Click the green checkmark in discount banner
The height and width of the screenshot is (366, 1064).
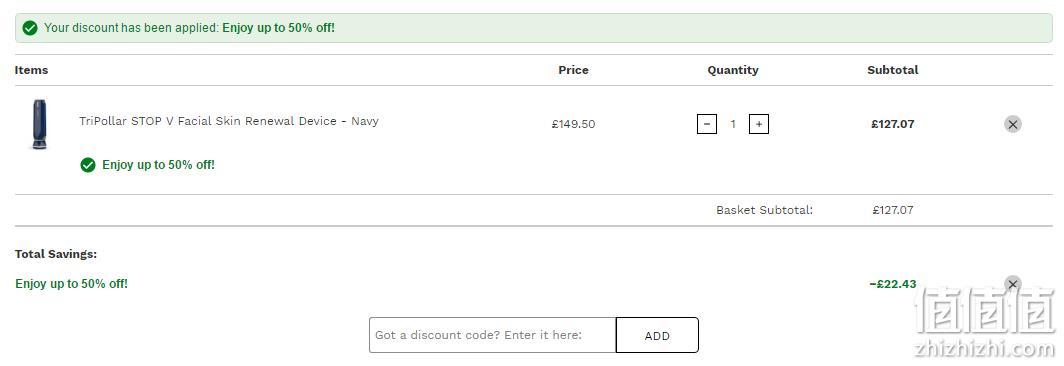[30, 28]
